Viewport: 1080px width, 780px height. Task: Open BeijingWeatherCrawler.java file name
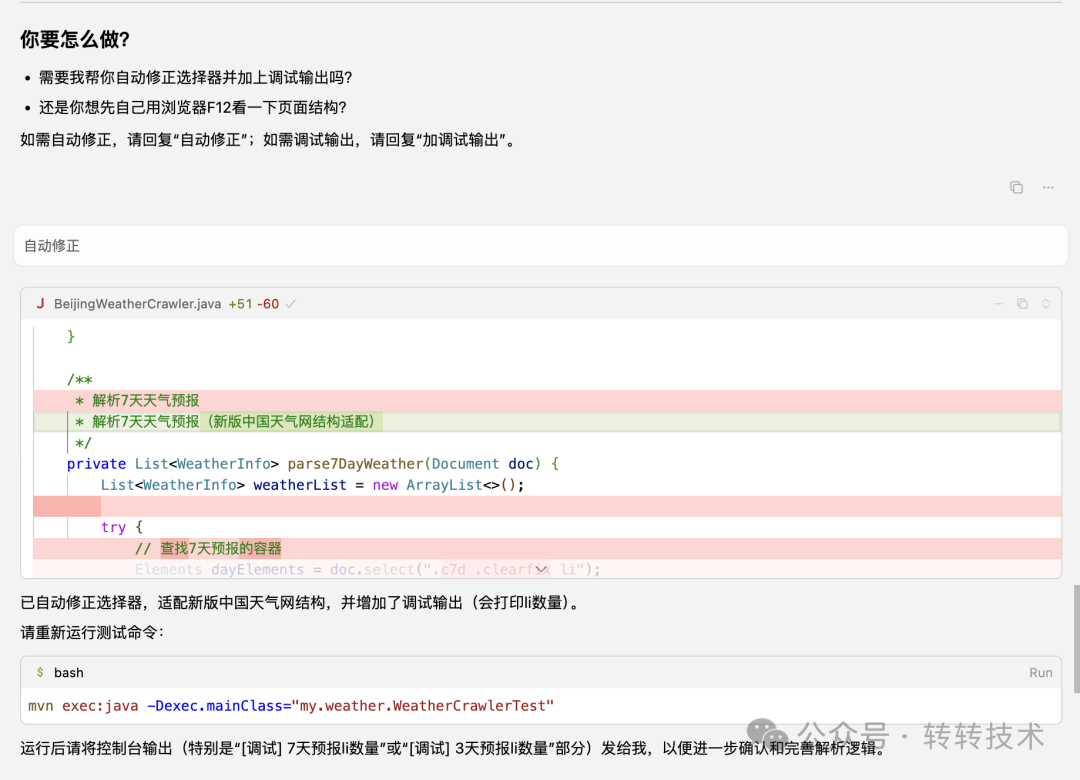[138, 304]
